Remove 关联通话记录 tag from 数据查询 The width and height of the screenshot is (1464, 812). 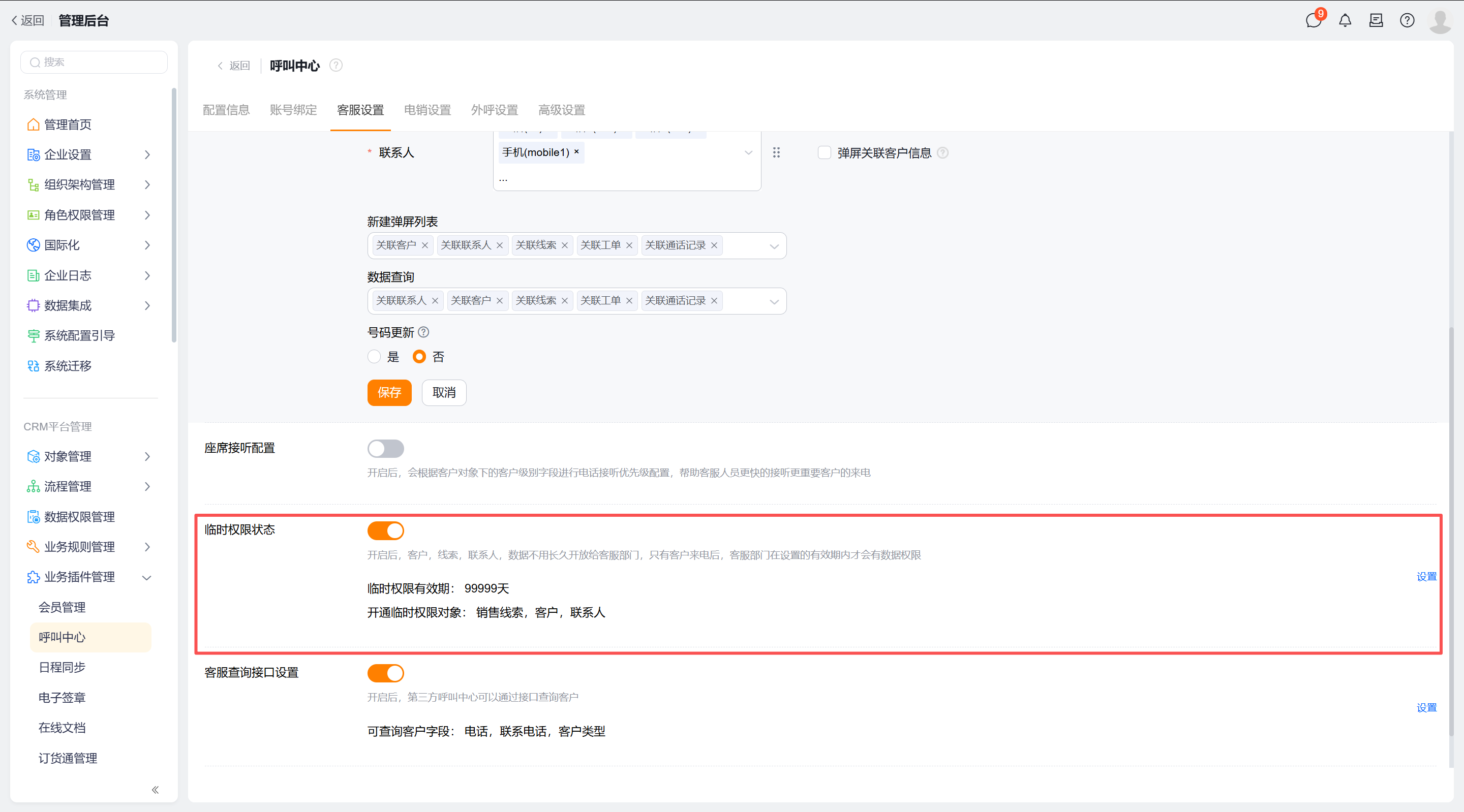click(714, 301)
